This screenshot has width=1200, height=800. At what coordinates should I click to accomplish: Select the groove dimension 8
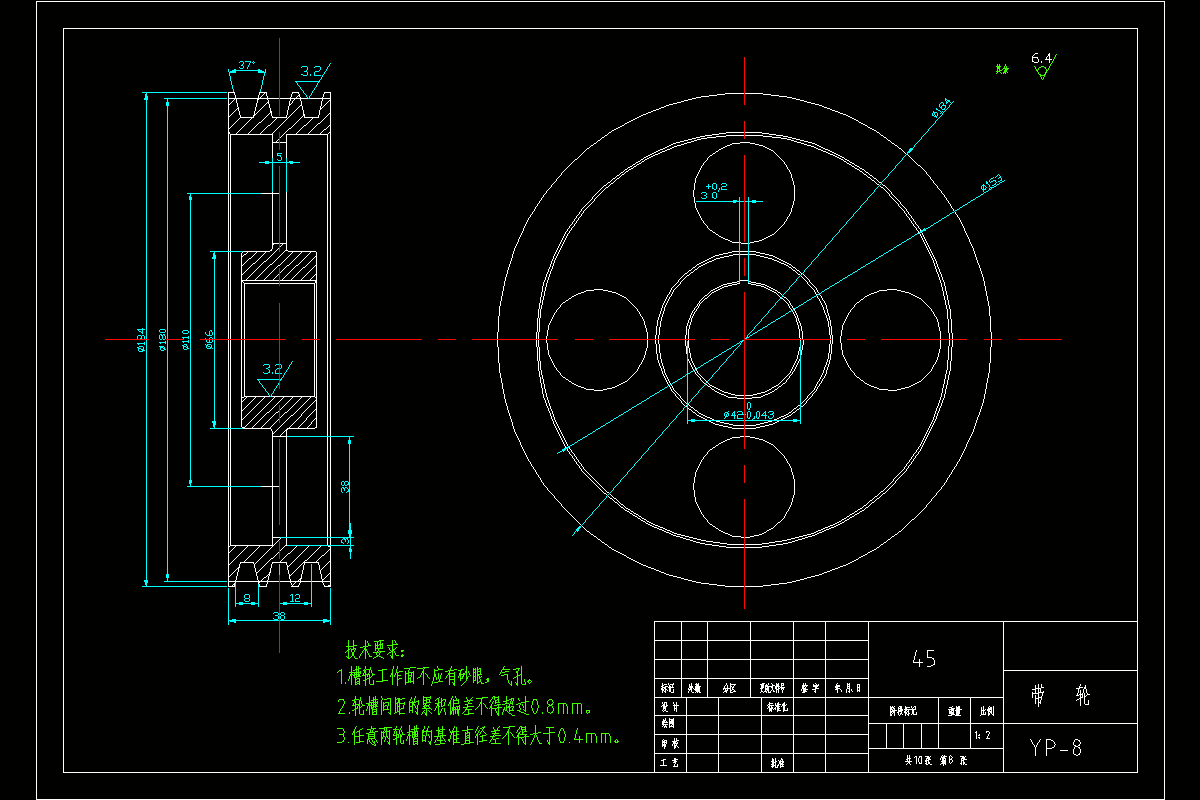246,598
